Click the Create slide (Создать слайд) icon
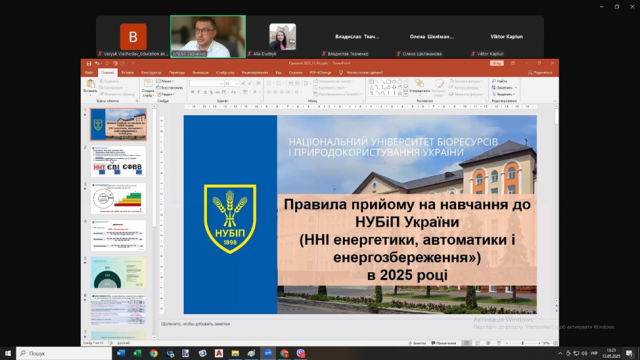 (148, 83)
